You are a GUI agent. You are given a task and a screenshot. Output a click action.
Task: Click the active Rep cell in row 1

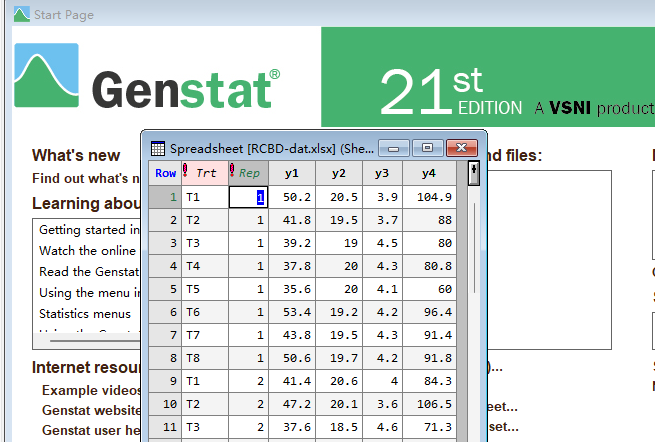(248, 197)
